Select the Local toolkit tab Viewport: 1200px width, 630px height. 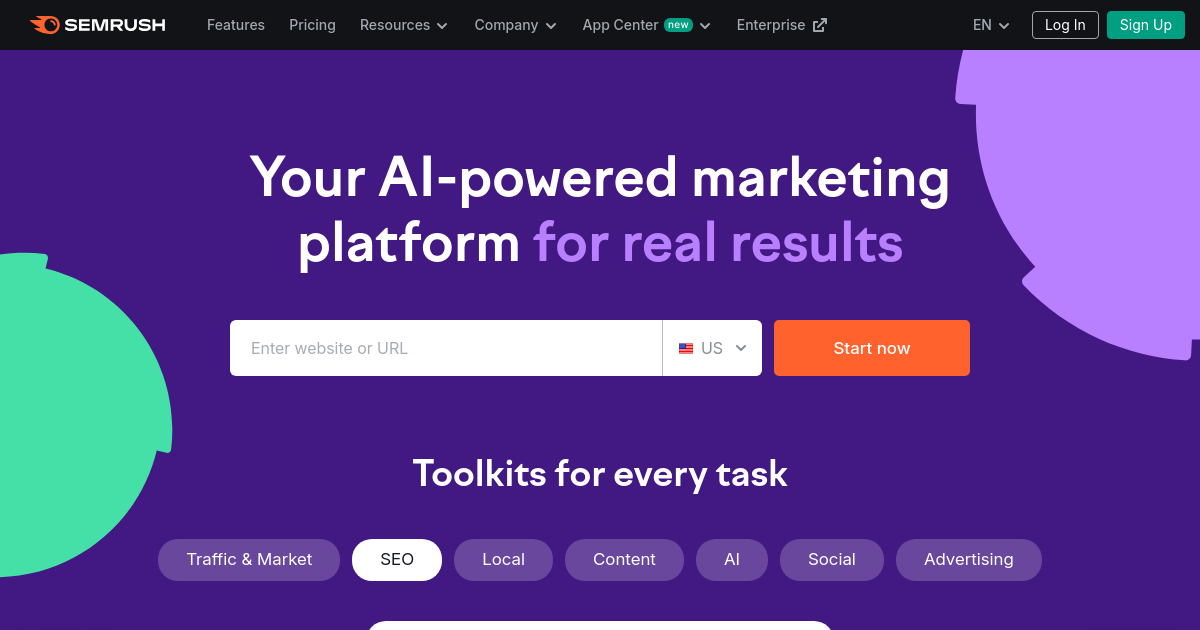[x=503, y=560]
